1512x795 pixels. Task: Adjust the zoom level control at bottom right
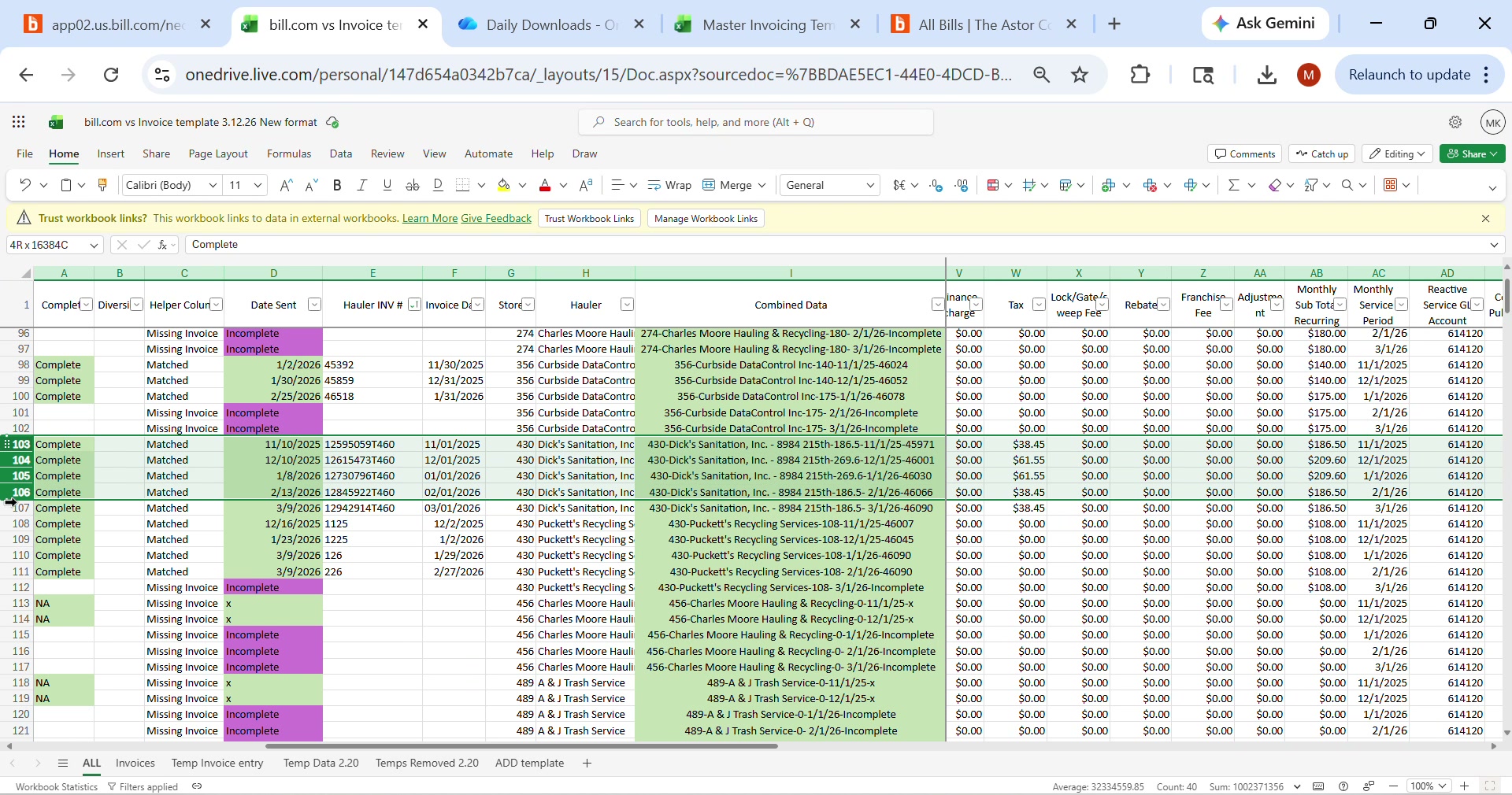[1429, 786]
